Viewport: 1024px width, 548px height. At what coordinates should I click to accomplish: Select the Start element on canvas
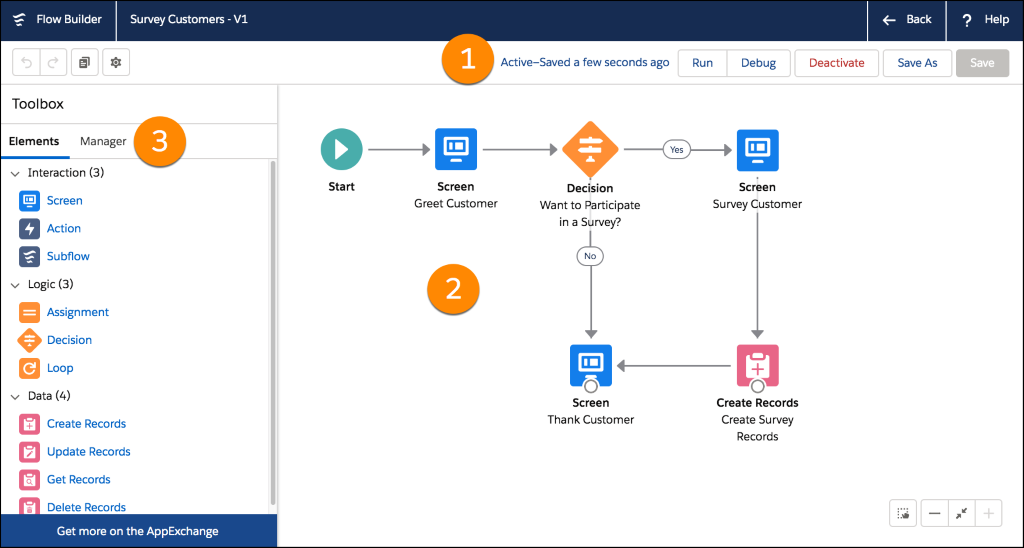[x=341, y=150]
